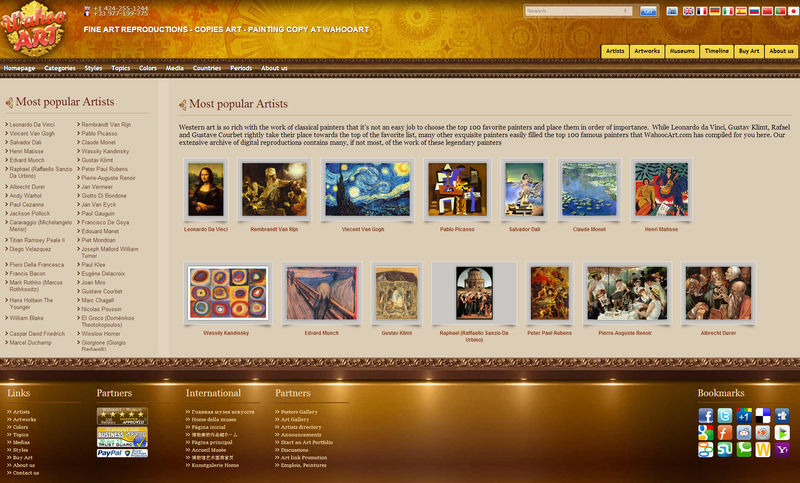This screenshot has width=800, height=483.
Task: Click the Posters Gallery footer link
Action: tap(299, 411)
